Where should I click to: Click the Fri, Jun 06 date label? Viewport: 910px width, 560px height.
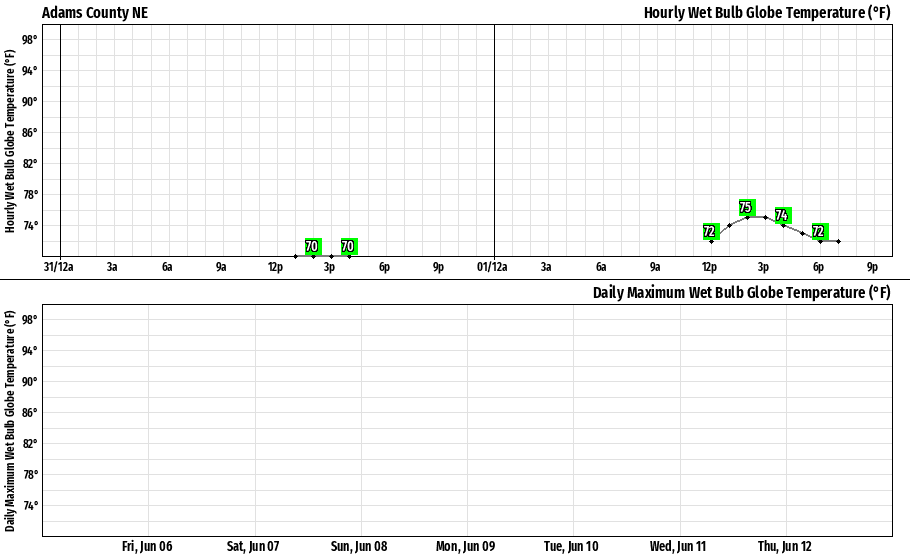(x=147, y=546)
